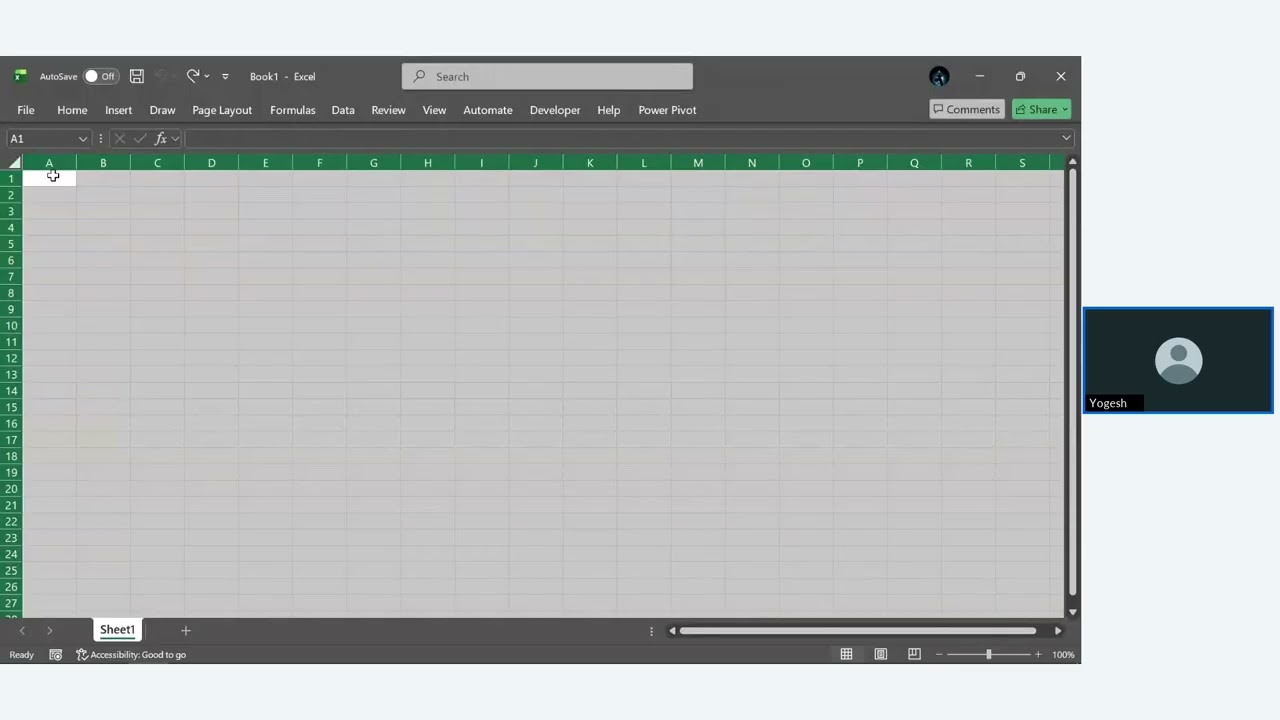
Task: Click the Enter checkmark formula icon
Action: [x=140, y=139]
